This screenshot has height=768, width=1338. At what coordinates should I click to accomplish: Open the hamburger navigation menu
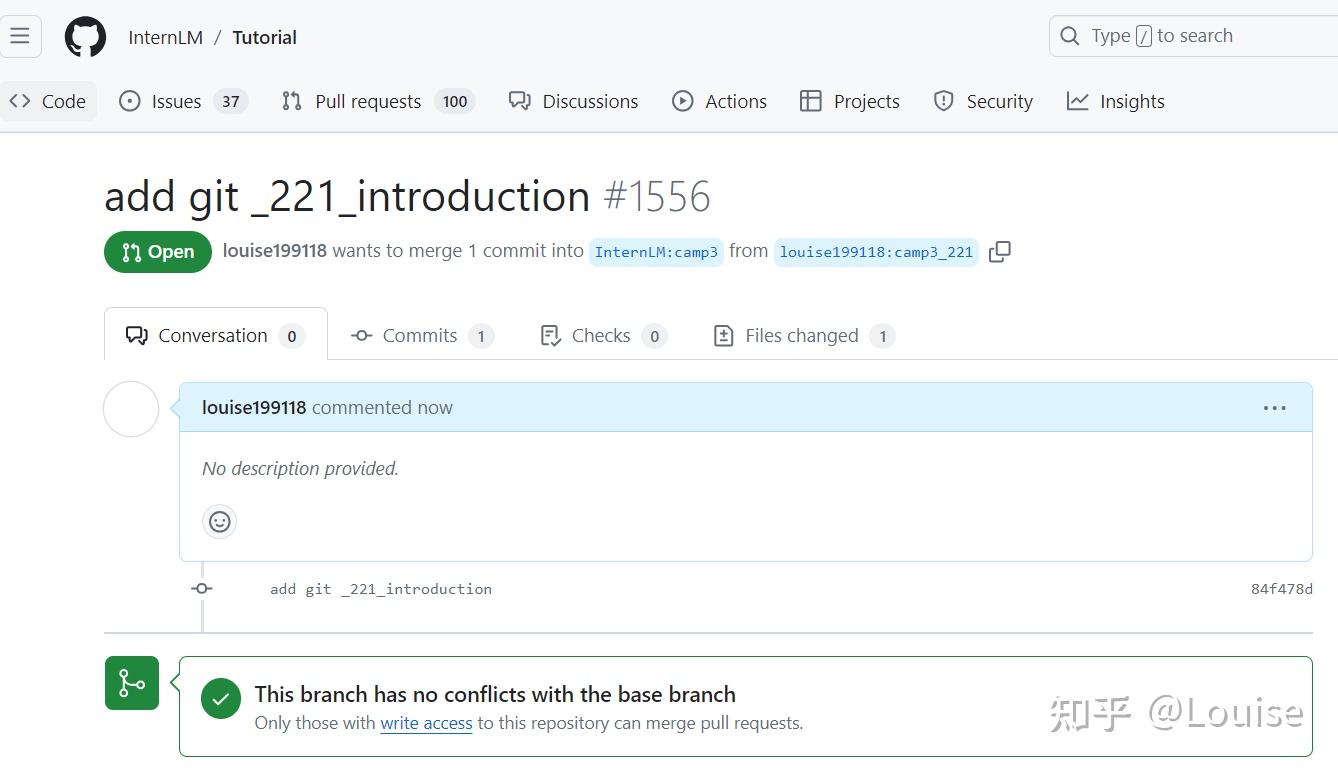[20, 37]
